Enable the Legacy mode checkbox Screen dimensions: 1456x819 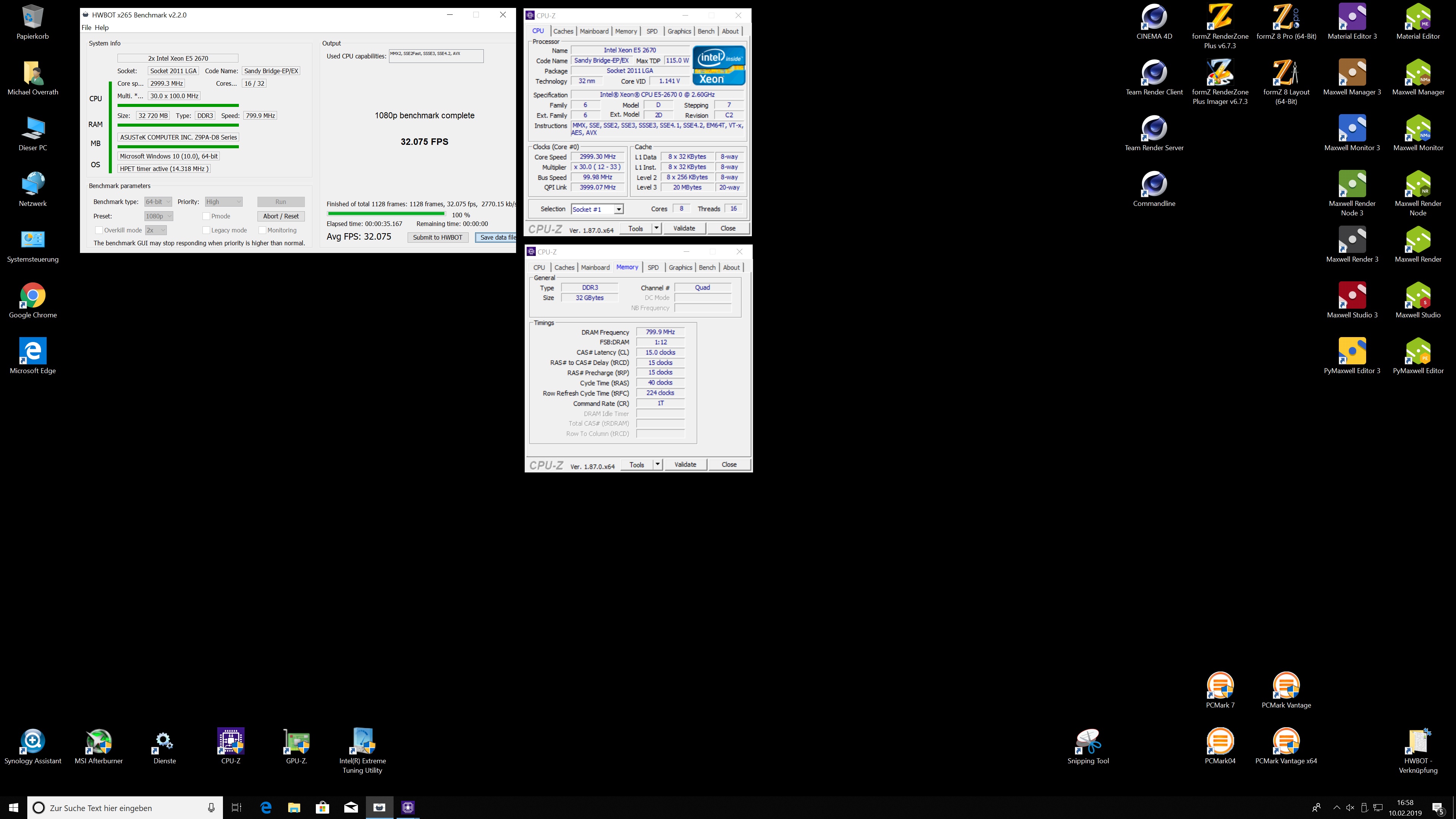pos(206,230)
